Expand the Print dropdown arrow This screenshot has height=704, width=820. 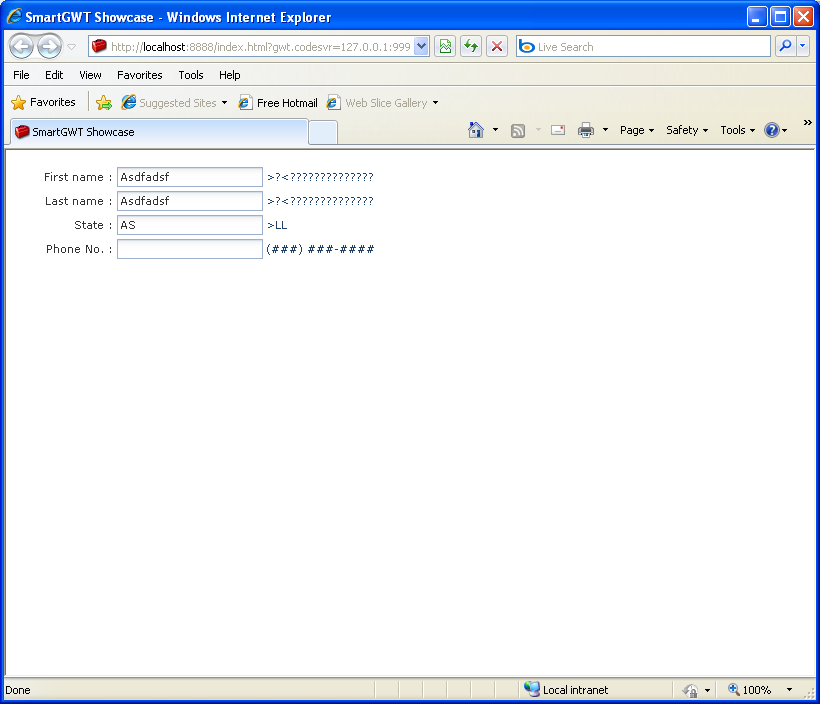point(606,130)
